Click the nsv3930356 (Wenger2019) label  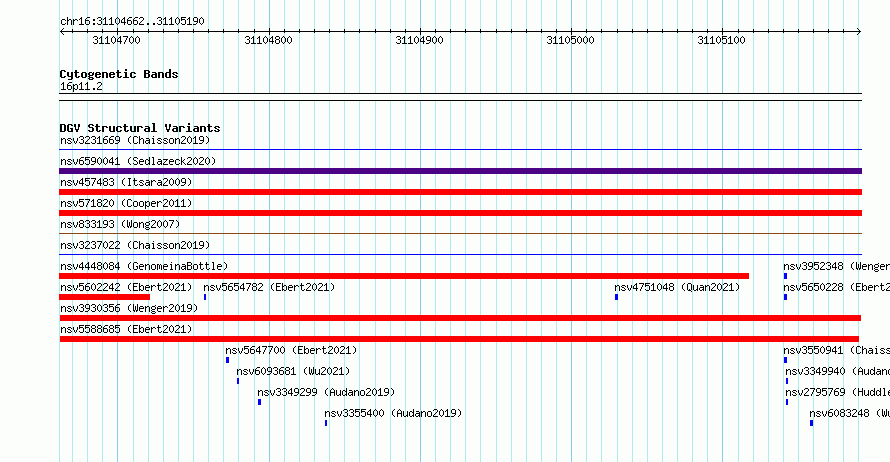(129, 308)
